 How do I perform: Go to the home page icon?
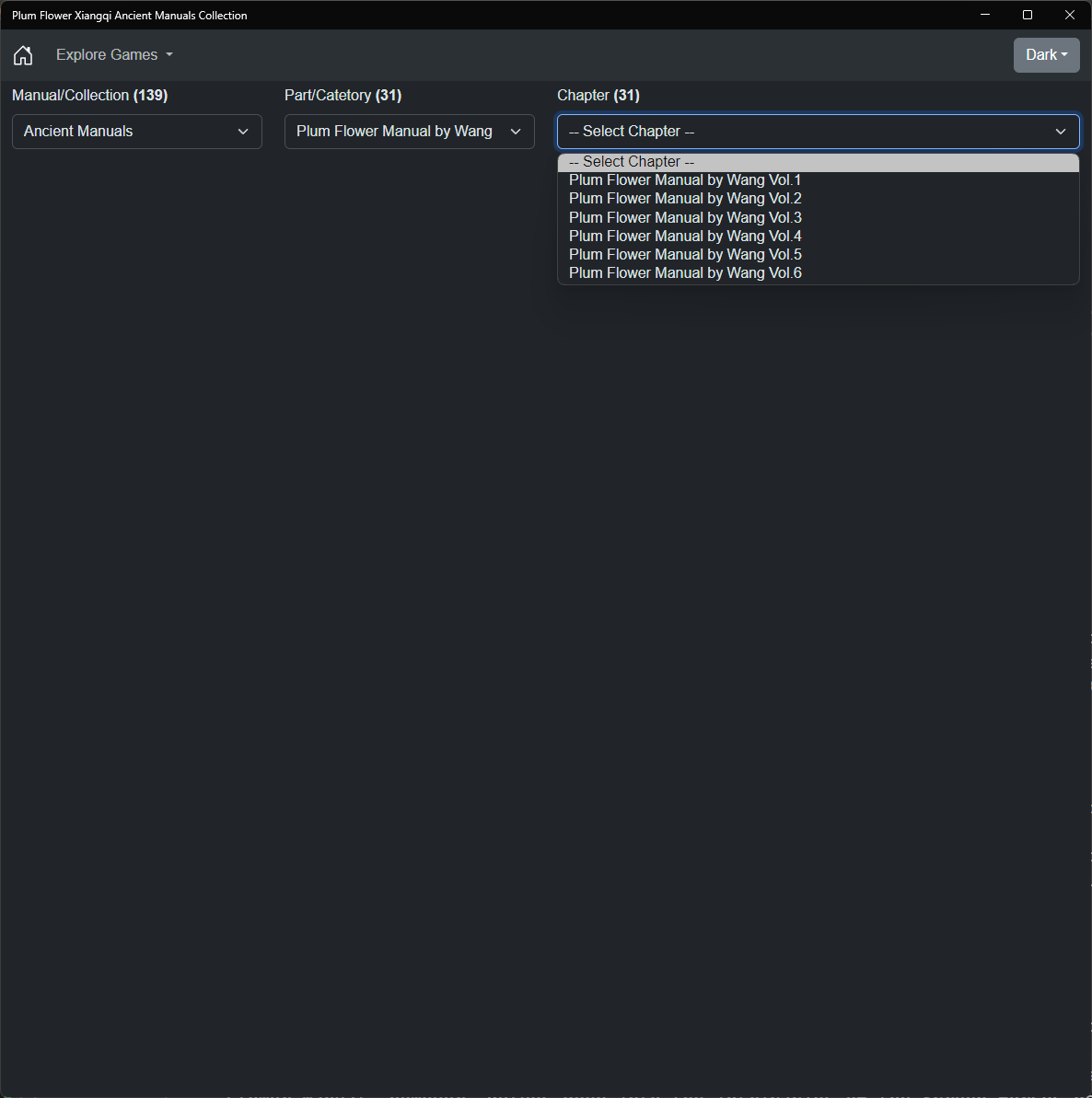(x=23, y=54)
